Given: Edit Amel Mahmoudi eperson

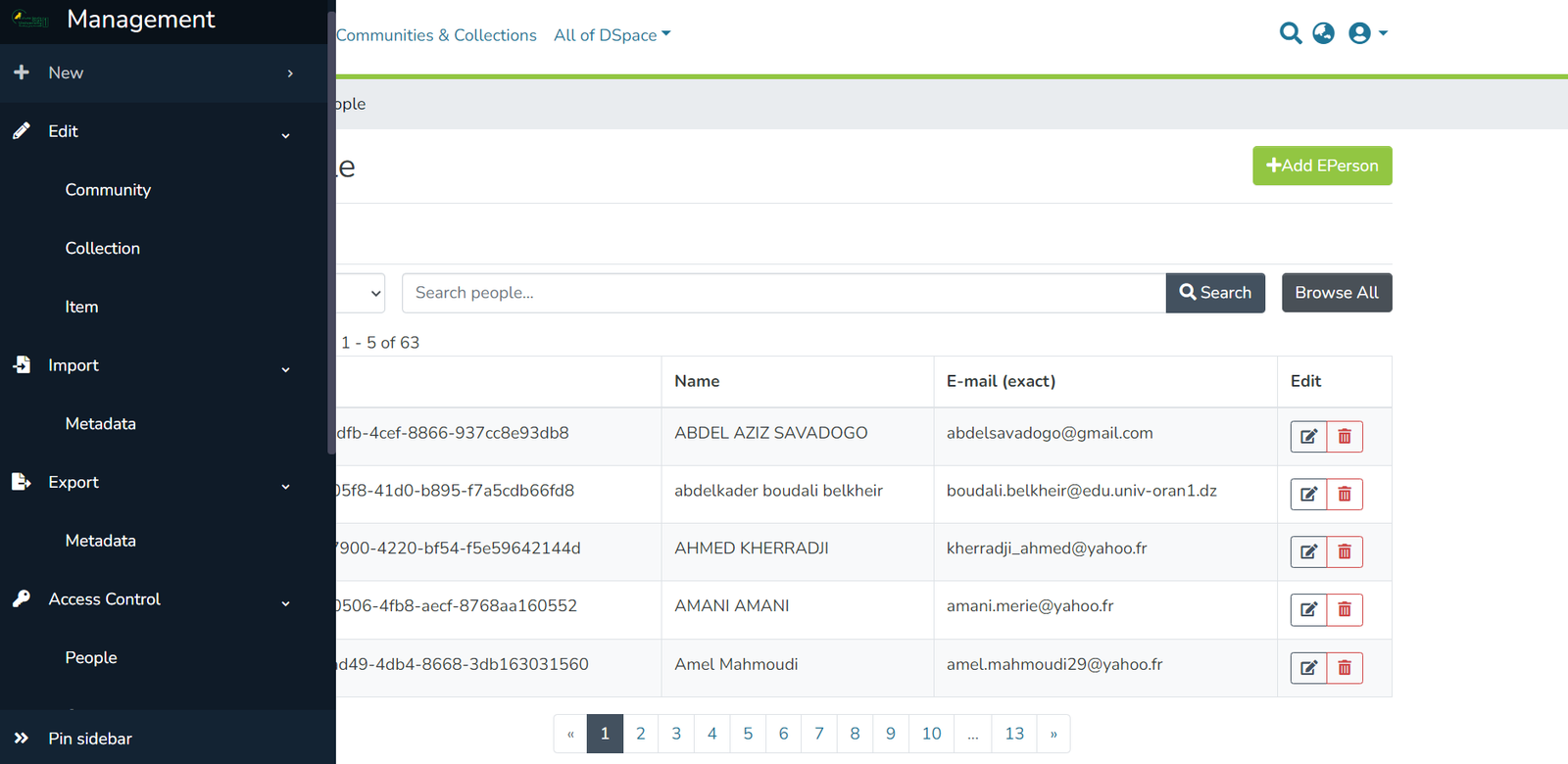Looking at the screenshot, I should 1308,668.
